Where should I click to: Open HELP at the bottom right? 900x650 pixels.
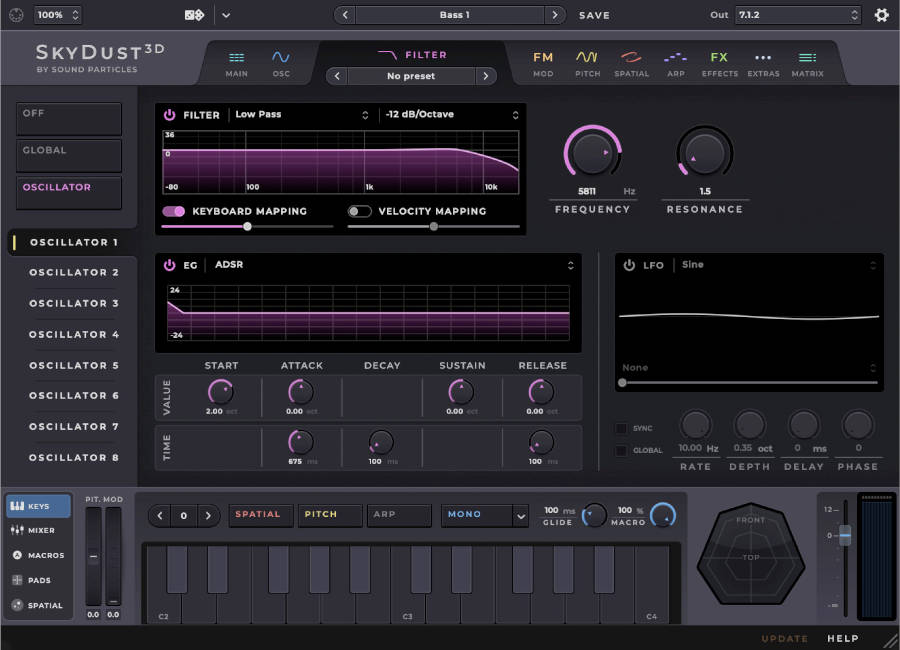843,638
